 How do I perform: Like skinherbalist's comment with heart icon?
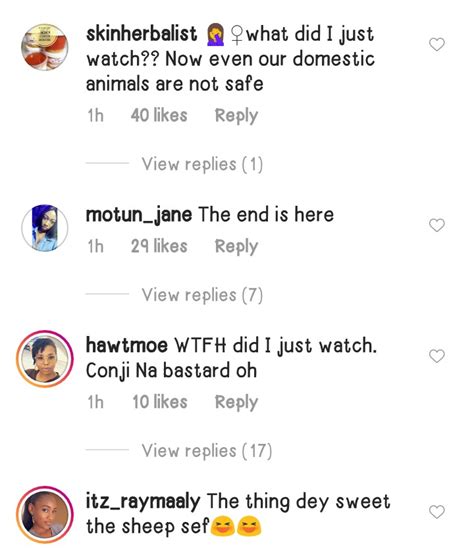(437, 44)
